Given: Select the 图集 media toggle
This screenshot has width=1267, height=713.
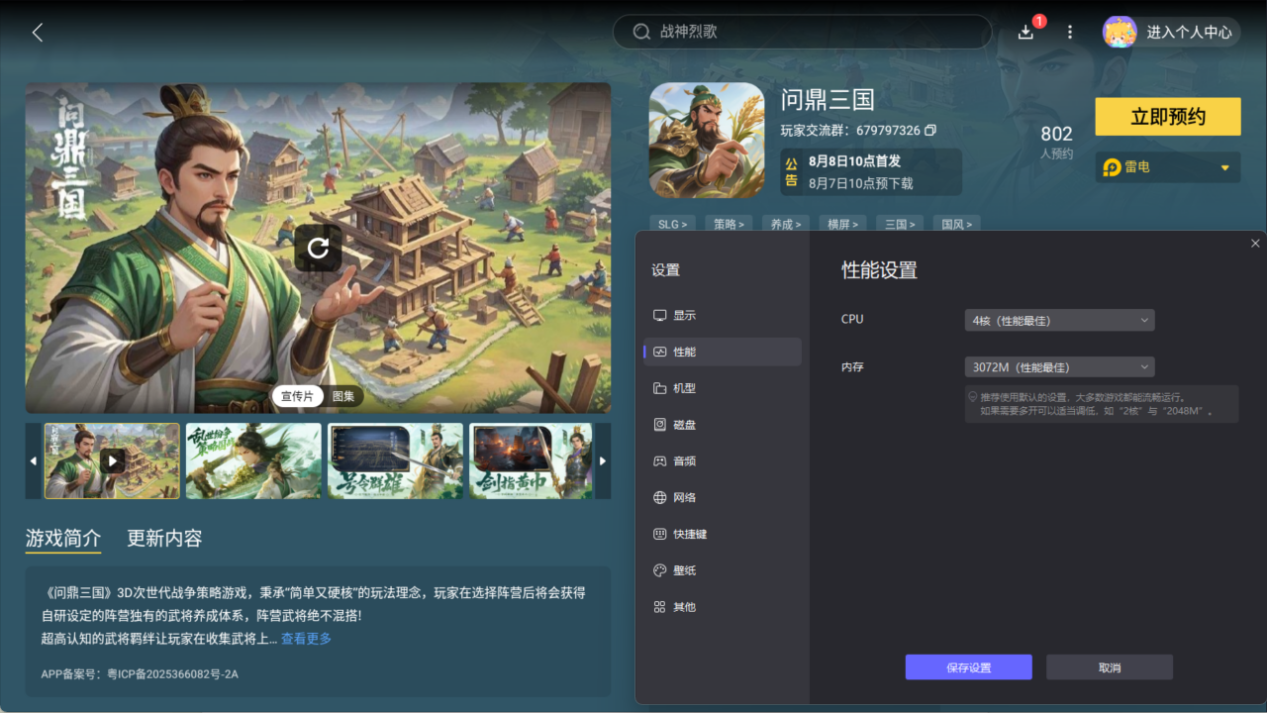Looking at the screenshot, I should [x=343, y=396].
